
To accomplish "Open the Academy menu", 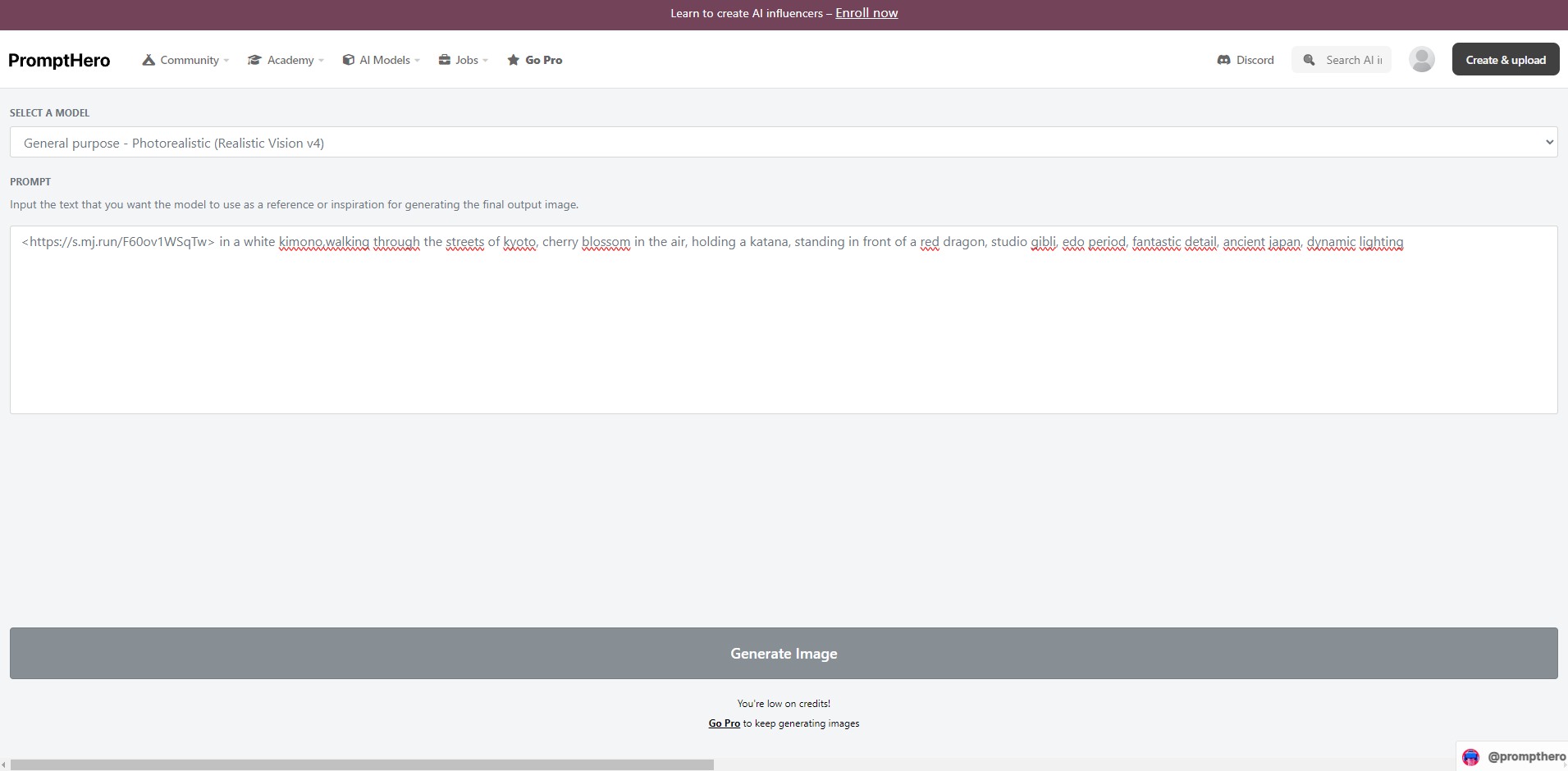I will pos(286,60).
